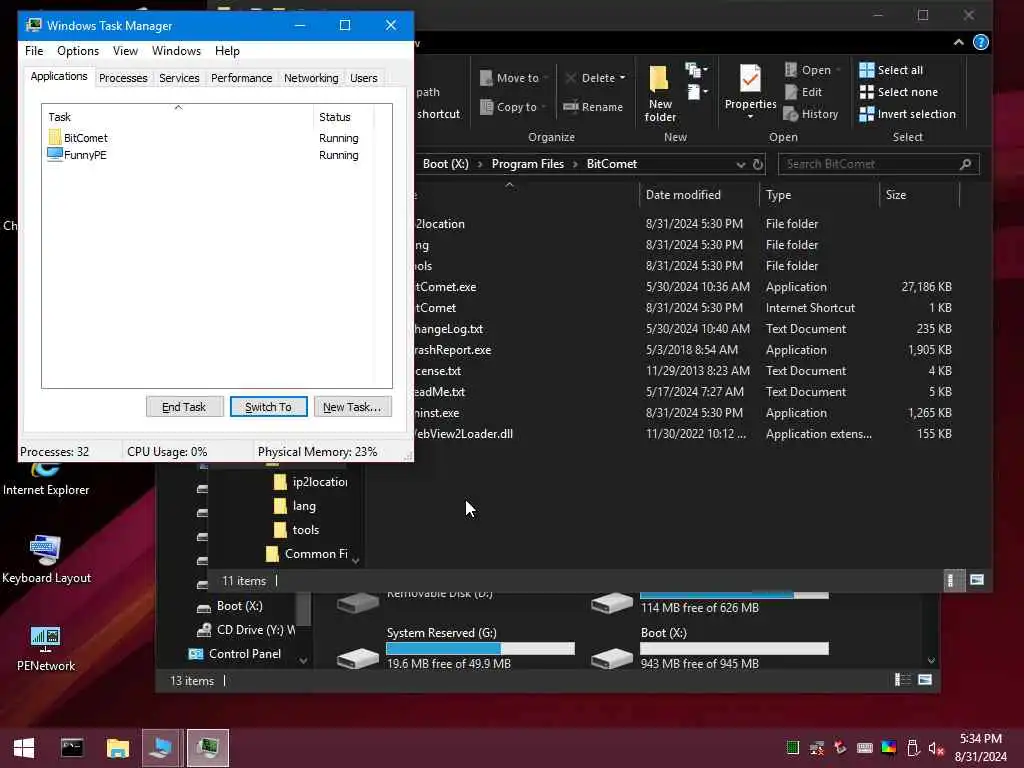Sort tasks by the Task column header
Image resolution: width=1024 pixels, height=768 pixels.
pos(178,116)
